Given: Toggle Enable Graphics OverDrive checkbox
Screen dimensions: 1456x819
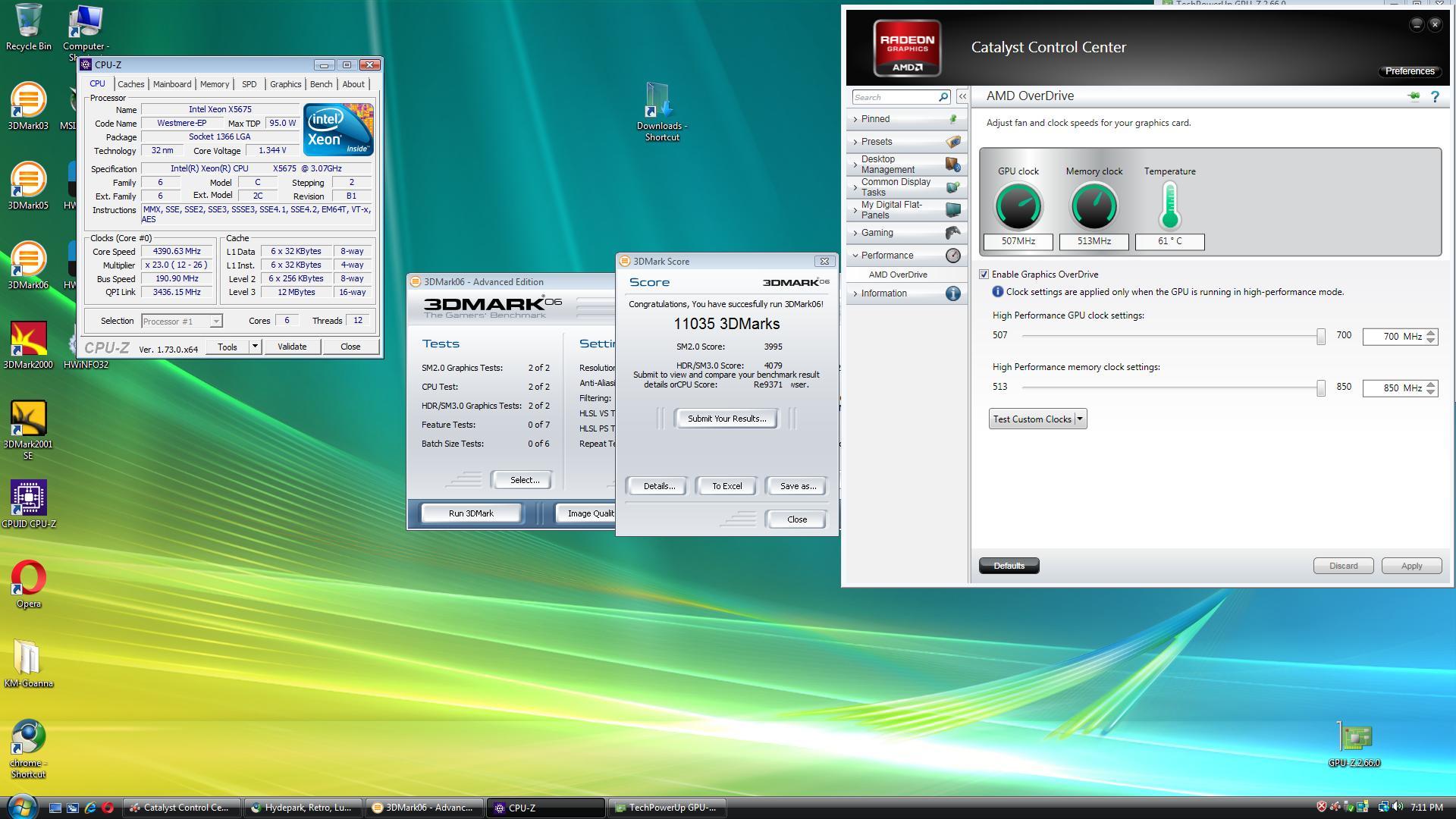Looking at the screenshot, I should tap(984, 275).
